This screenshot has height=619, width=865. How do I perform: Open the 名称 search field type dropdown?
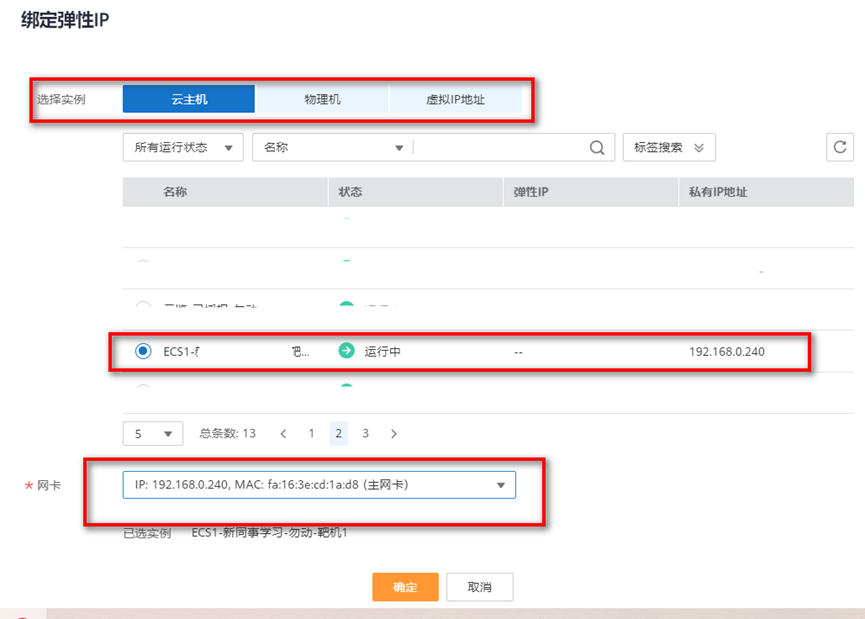pos(332,148)
